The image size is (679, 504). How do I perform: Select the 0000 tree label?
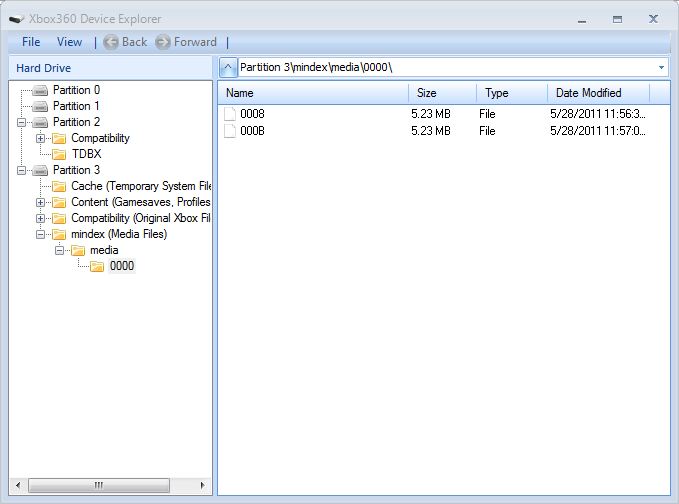[x=122, y=266]
